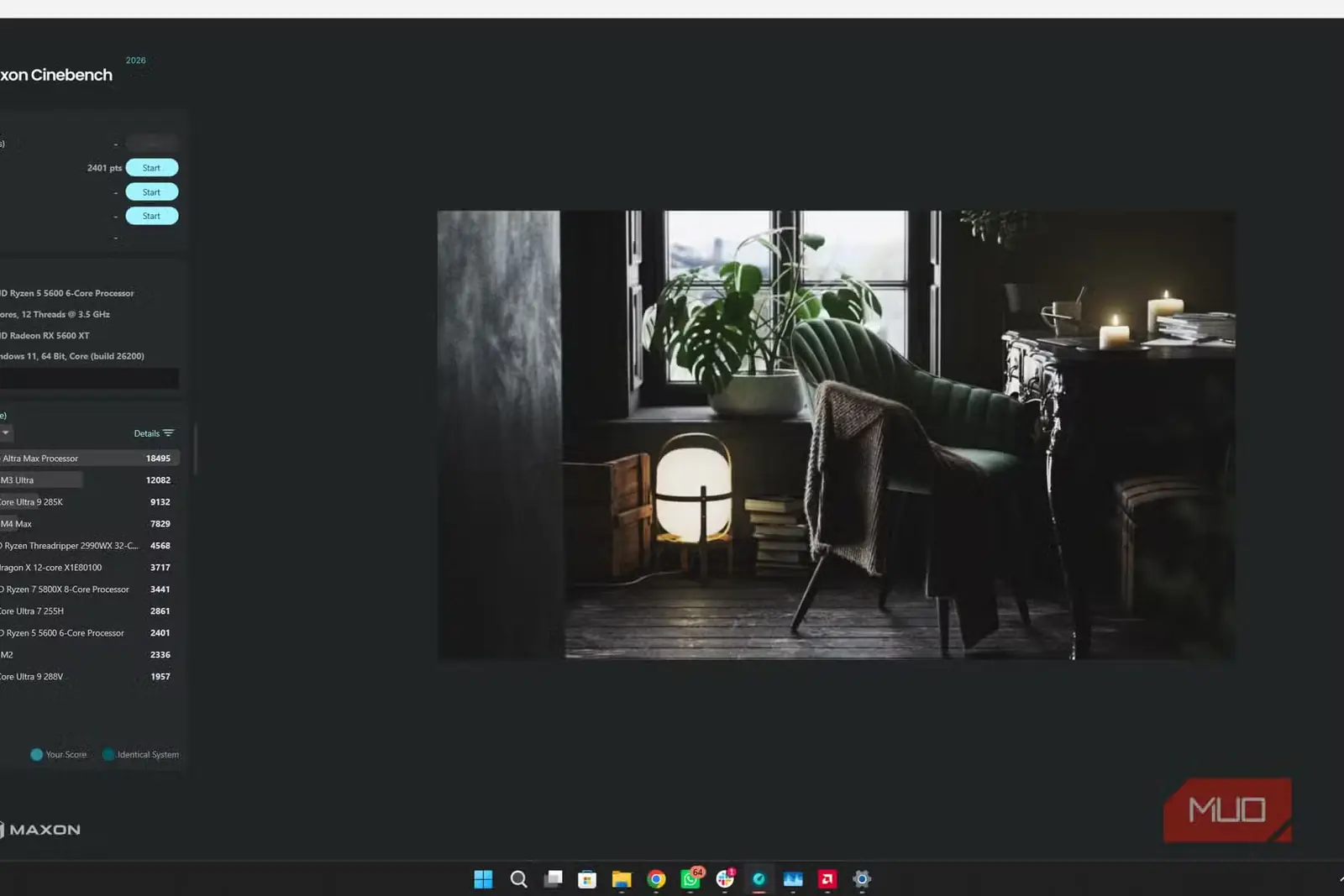Click the rendered room scene image
Image resolution: width=1344 pixels, height=896 pixels.
coord(837,435)
